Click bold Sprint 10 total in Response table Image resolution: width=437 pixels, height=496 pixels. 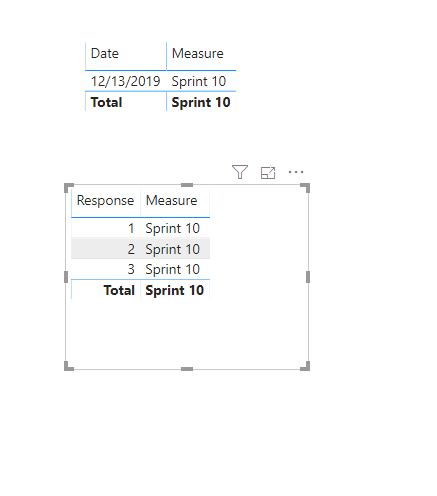175,290
